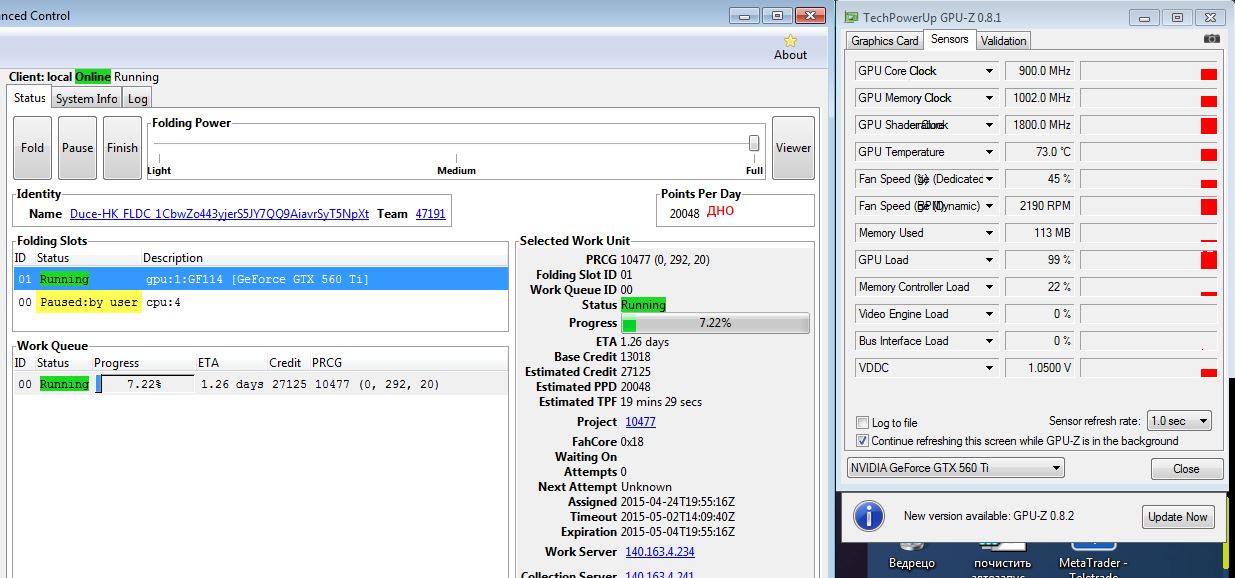This screenshot has width=1235, height=578.
Task: Click the Folding Slots Description column header
Action: click(173, 258)
